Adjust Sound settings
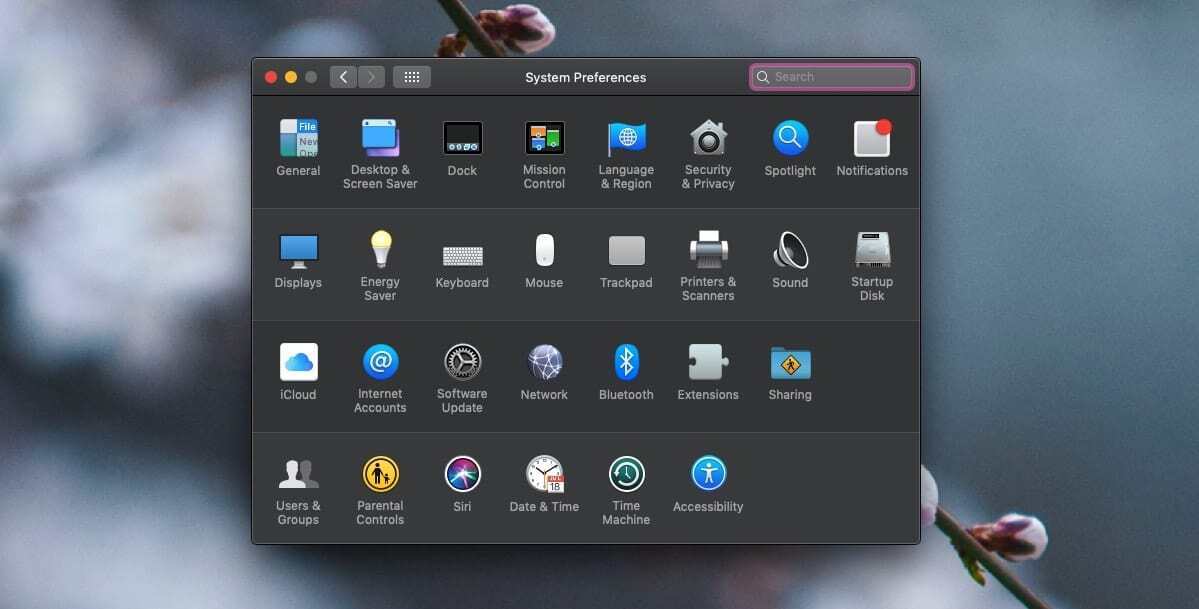The width and height of the screenshot is (1199, 609). point(789,252)
